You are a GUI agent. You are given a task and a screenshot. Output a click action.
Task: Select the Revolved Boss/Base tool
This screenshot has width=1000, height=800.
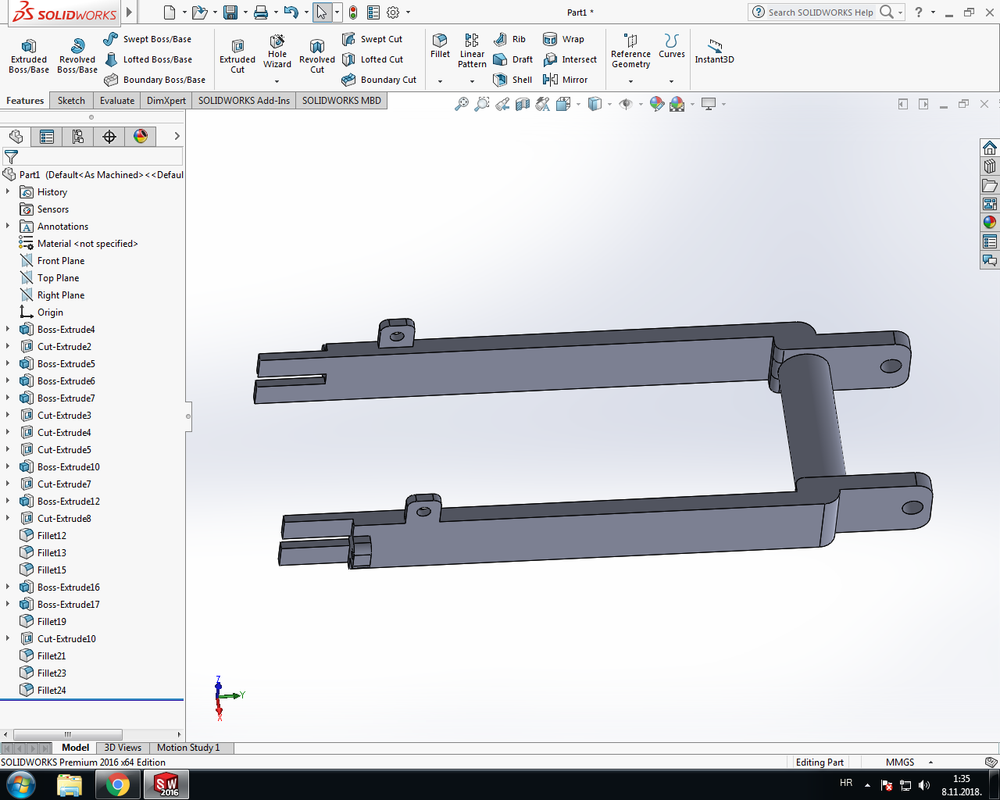point(77,56)
